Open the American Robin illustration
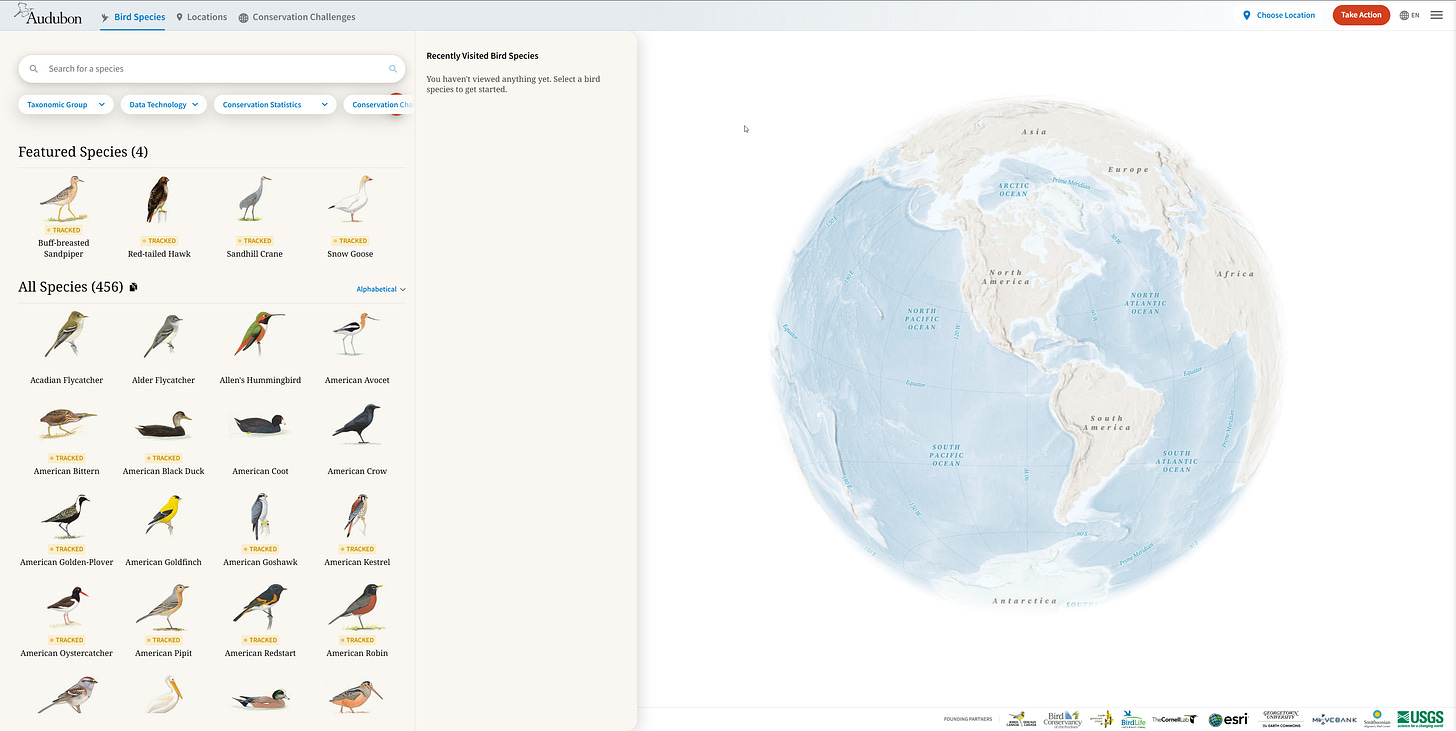Viewport: 1456px width, 731px height. pyautogui.click(x=357, y=607)
